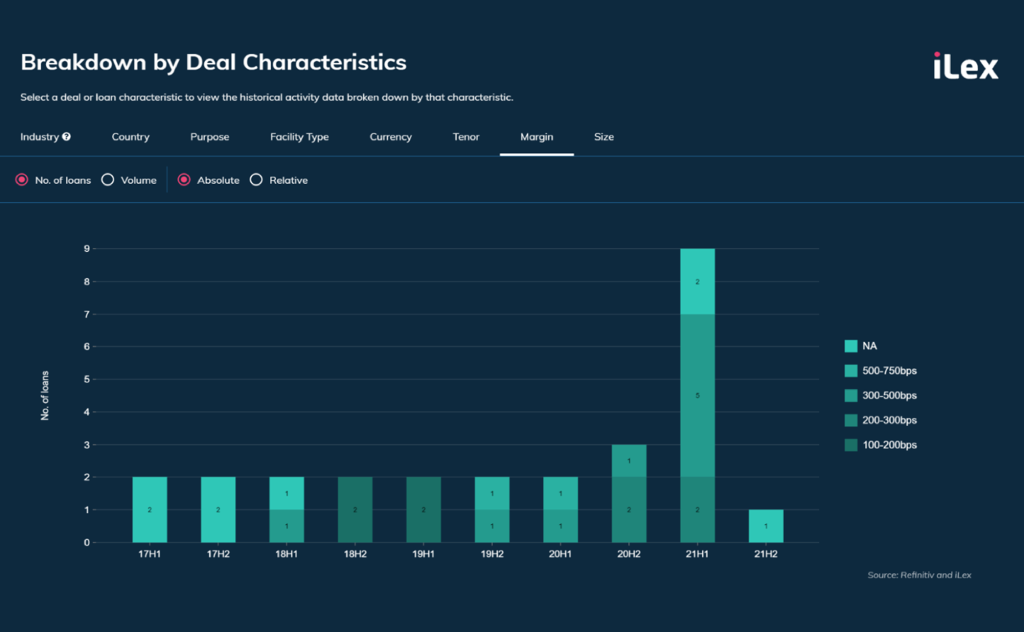Screen dimensions: 1024x632
Task: Toggle the NA legend color swatch
Action: pyautogui.click(x=850, y=346)
